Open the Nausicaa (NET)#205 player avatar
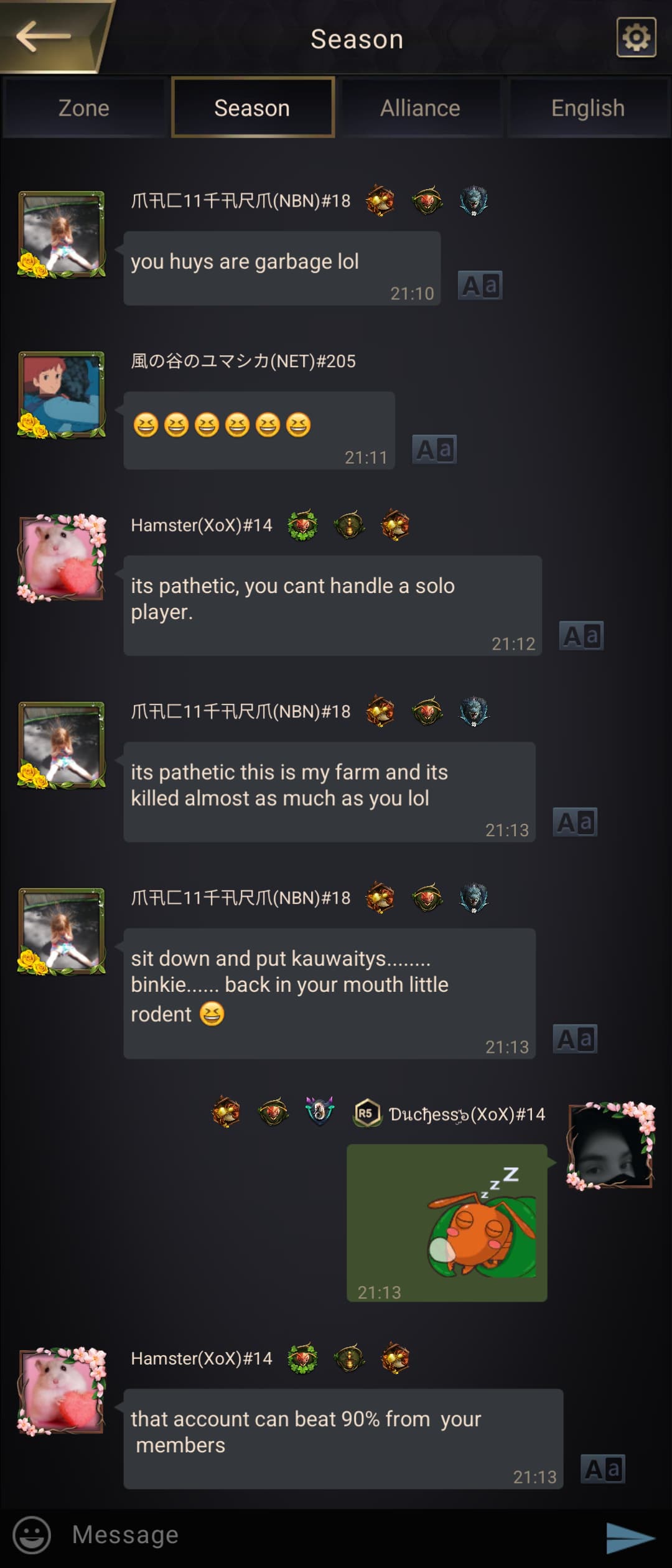 61,395
